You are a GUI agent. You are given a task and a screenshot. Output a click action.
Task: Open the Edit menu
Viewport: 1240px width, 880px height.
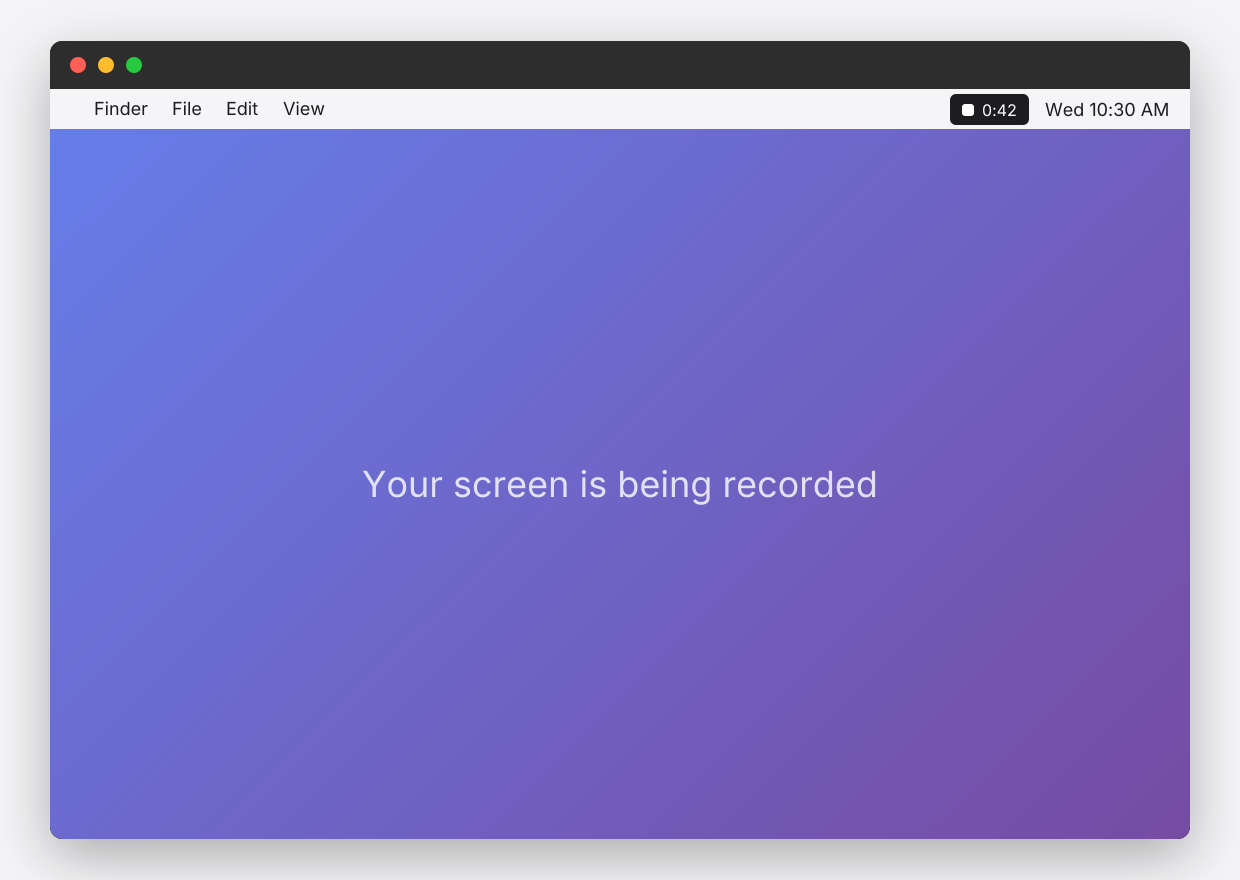click(x=241, y=109)
